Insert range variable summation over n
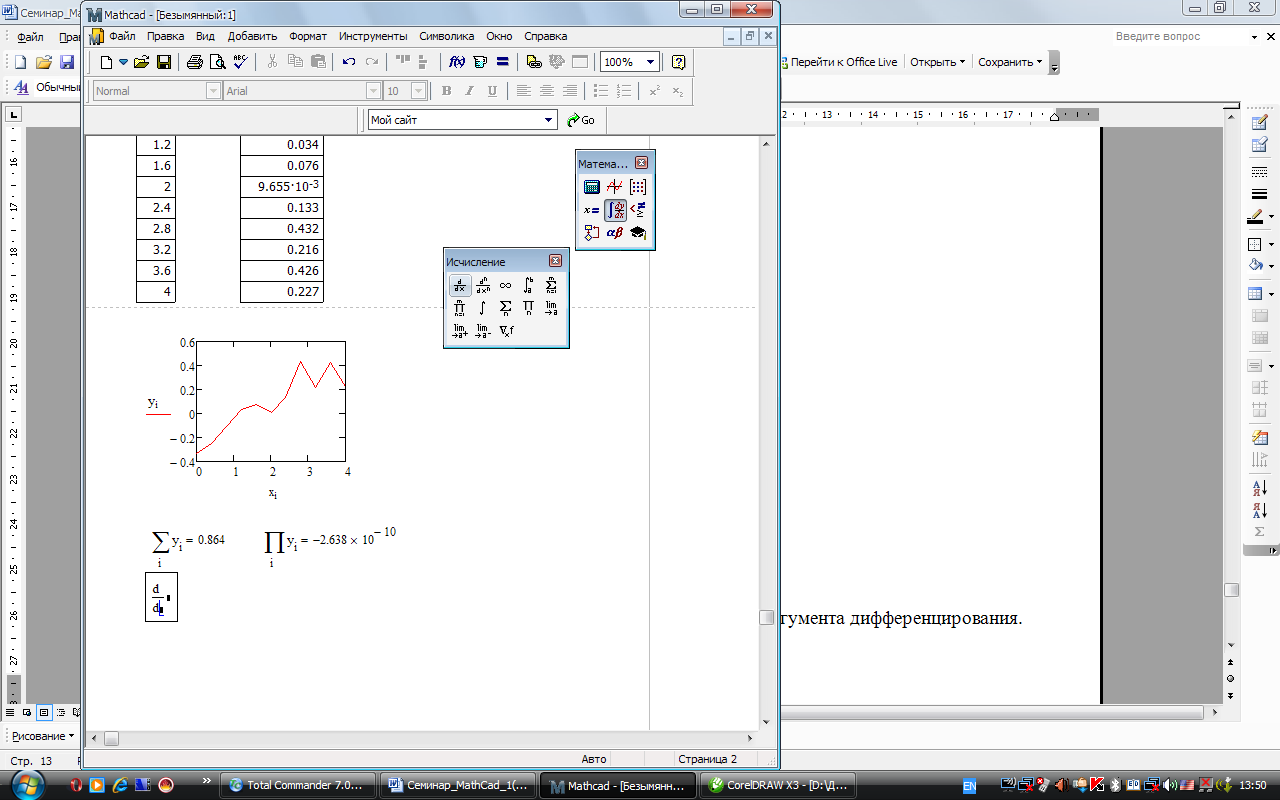Screen dimensions: 1280x800 tap(506, 308)
